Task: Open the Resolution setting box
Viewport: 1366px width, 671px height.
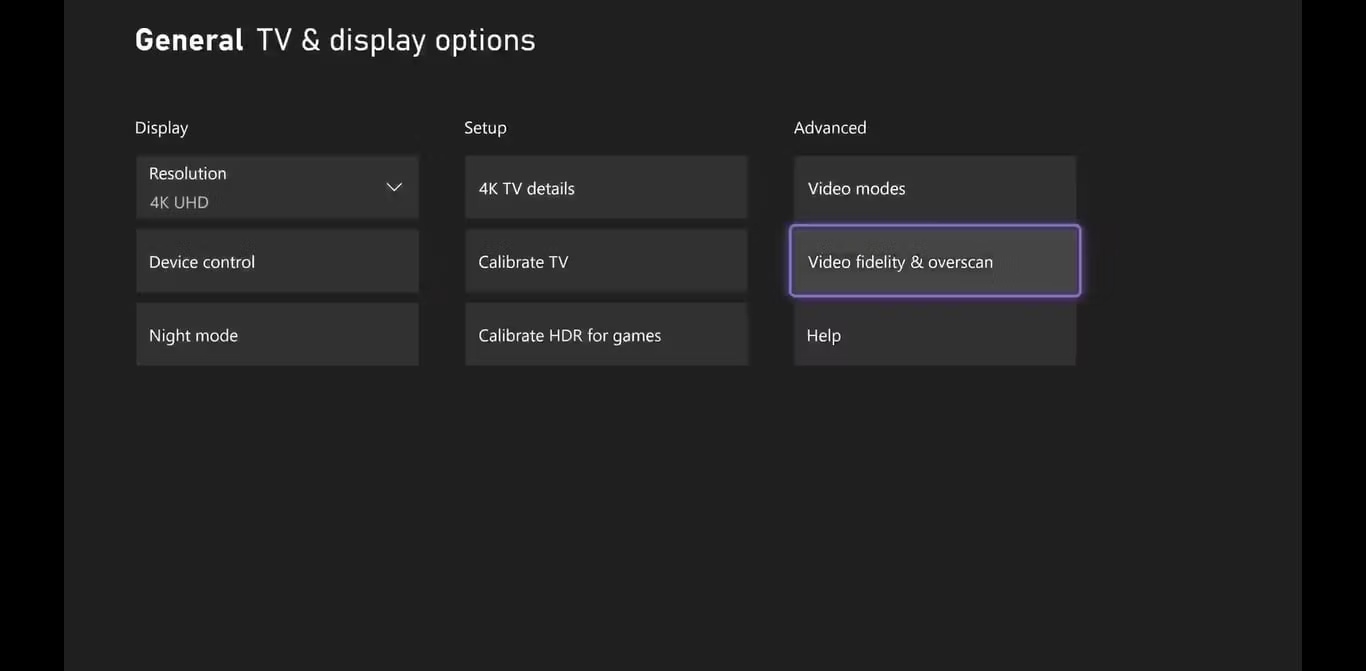Action: (277, 187)
